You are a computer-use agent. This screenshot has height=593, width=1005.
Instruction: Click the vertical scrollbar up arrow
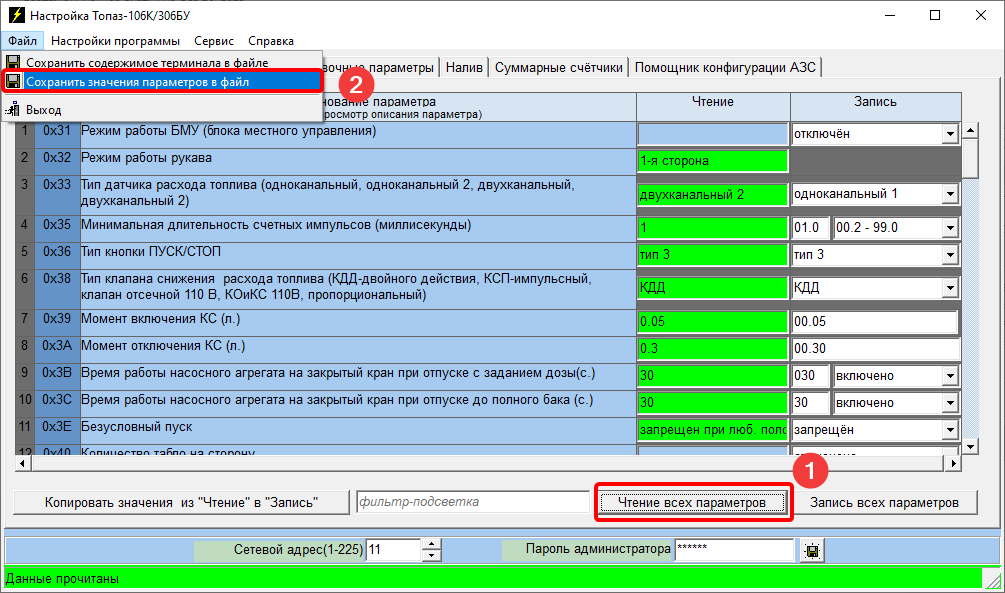tap(970, 131)
